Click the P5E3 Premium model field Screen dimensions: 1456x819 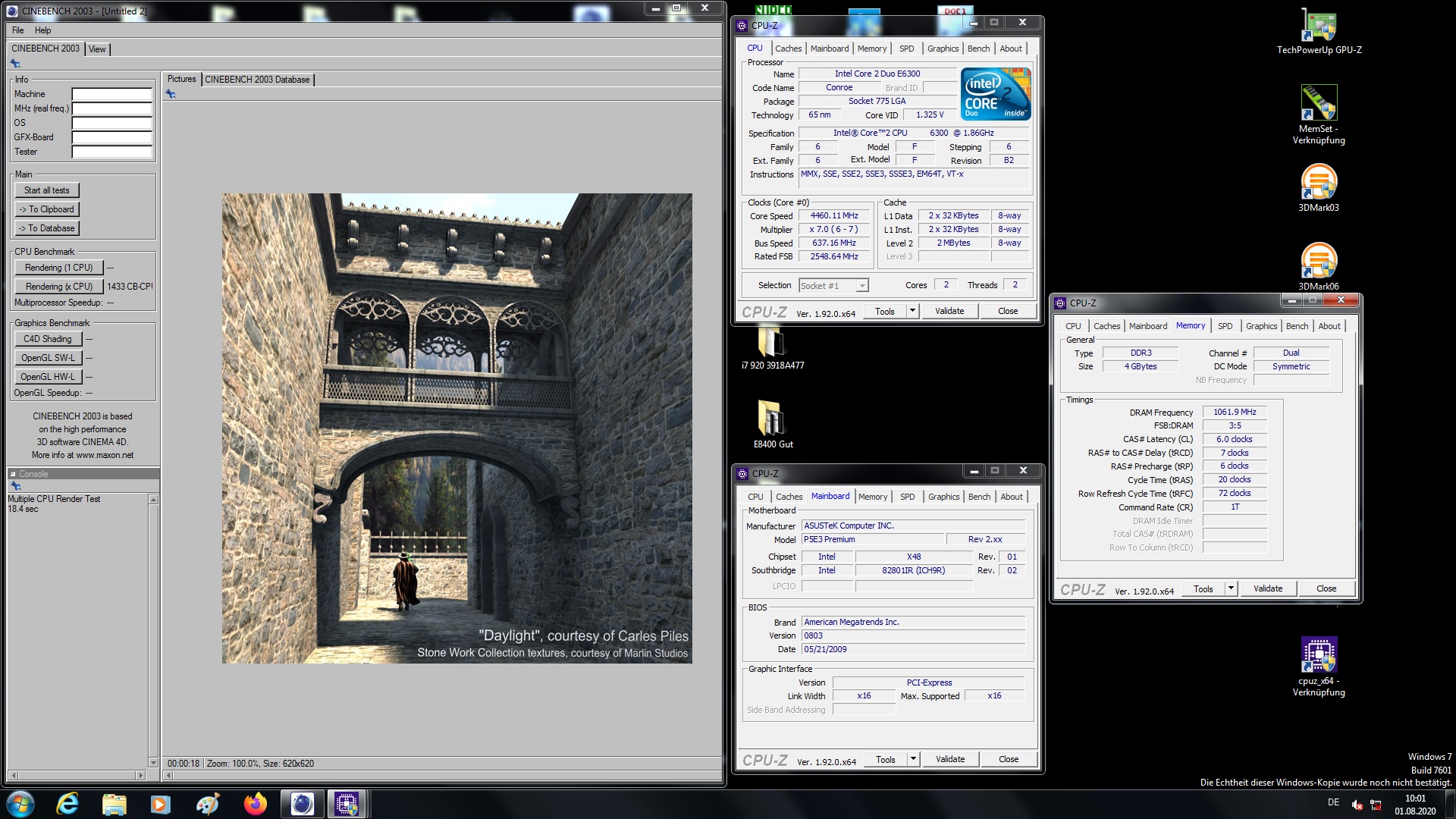pos(872,540)
